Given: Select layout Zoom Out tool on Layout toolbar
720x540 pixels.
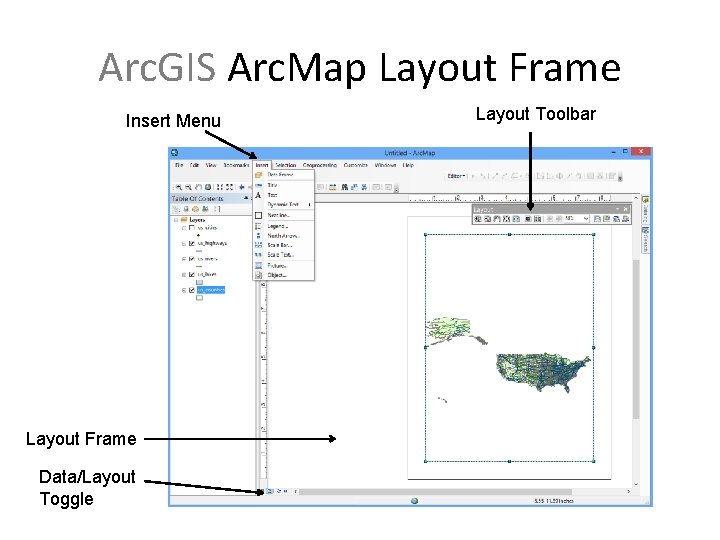Looking at the screenshot, I should (487, 219).
